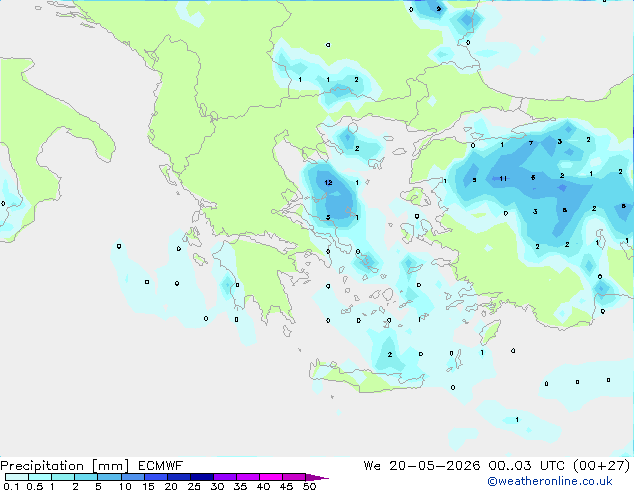This screenshot has height=490, width=634.
Task: Click the legend label '50'
Action: [309, 486]
